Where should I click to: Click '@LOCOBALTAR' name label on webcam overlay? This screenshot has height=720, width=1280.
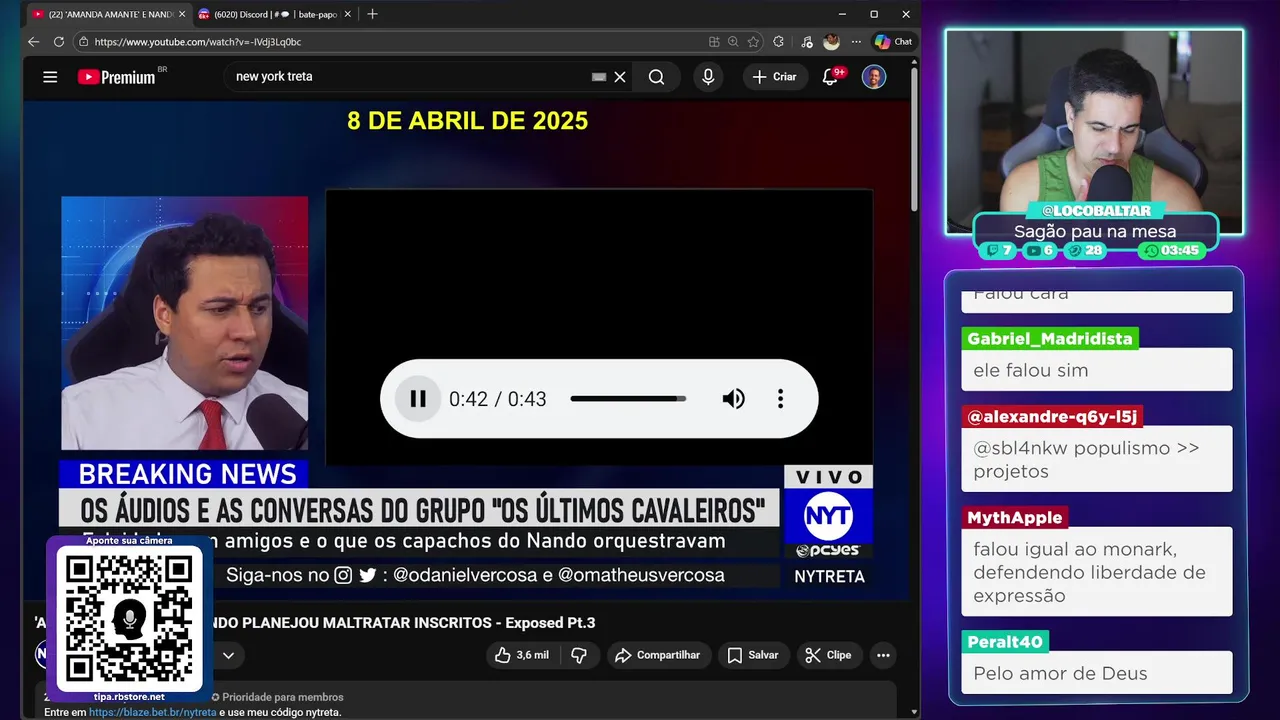tap(1096, 211)
